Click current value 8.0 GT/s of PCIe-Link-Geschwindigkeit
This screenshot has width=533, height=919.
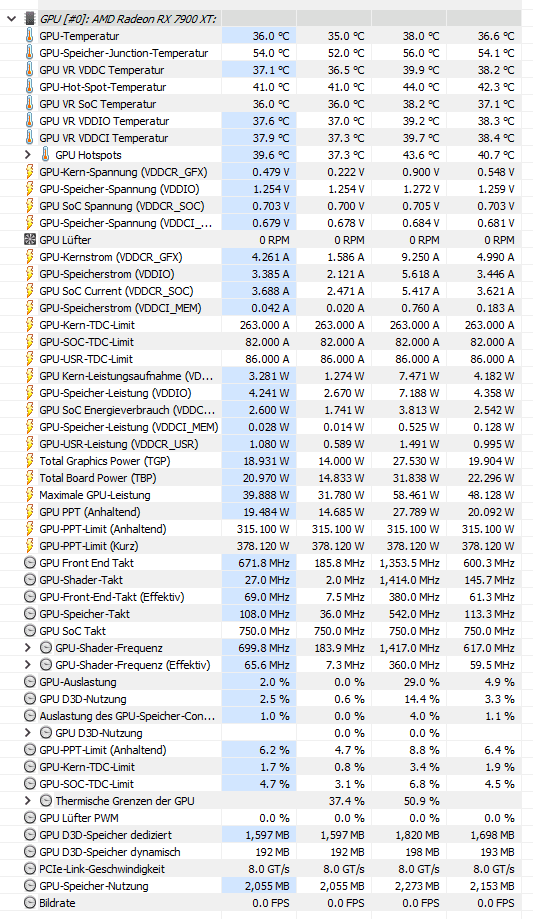[x=271, y=869]
